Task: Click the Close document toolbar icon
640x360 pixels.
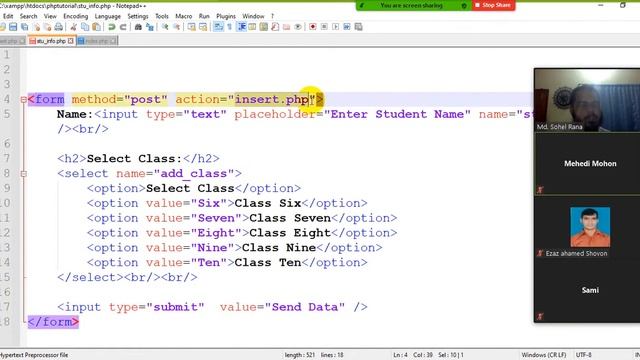Action: (36, 27)
